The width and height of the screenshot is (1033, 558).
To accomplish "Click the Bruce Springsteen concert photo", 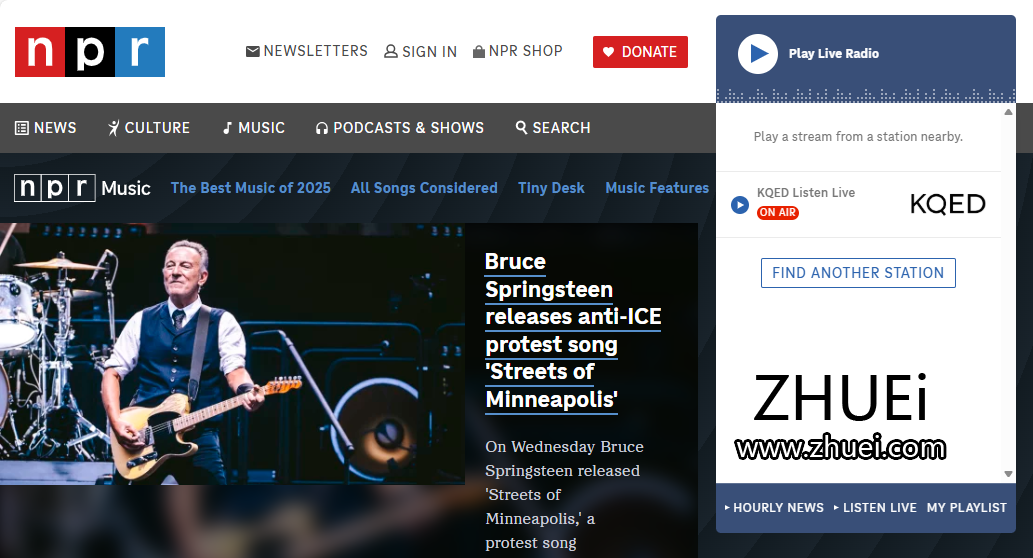I will pos(232,354).
